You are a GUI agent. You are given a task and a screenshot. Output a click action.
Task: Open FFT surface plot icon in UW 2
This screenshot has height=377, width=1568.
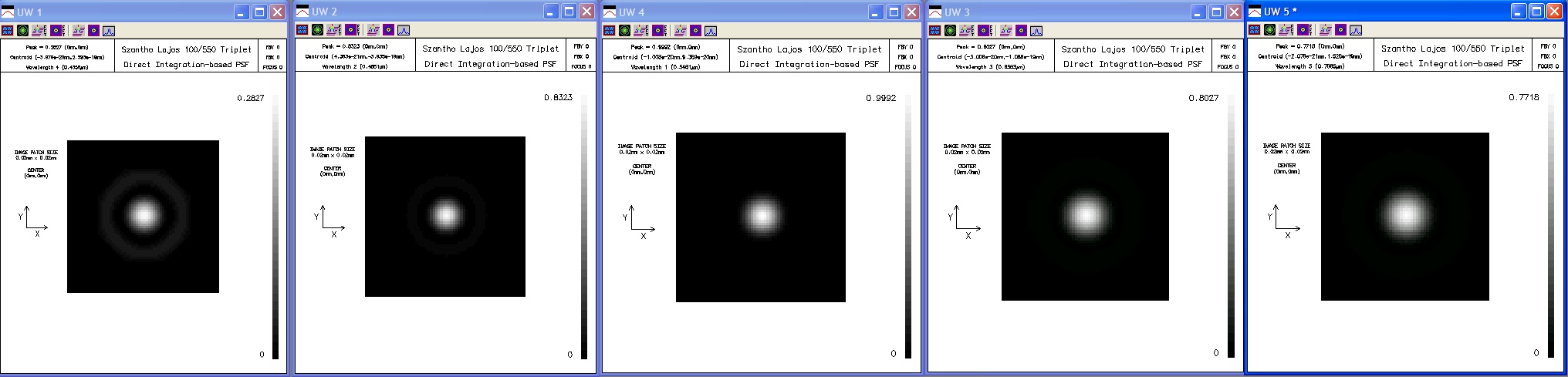[x=334, y=30]
